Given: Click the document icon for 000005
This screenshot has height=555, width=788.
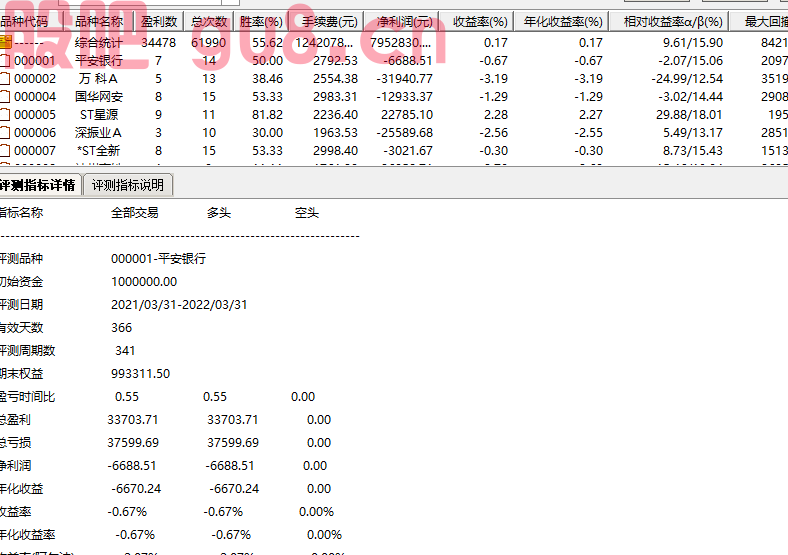Looking at the screenshot, I should 5,115.
